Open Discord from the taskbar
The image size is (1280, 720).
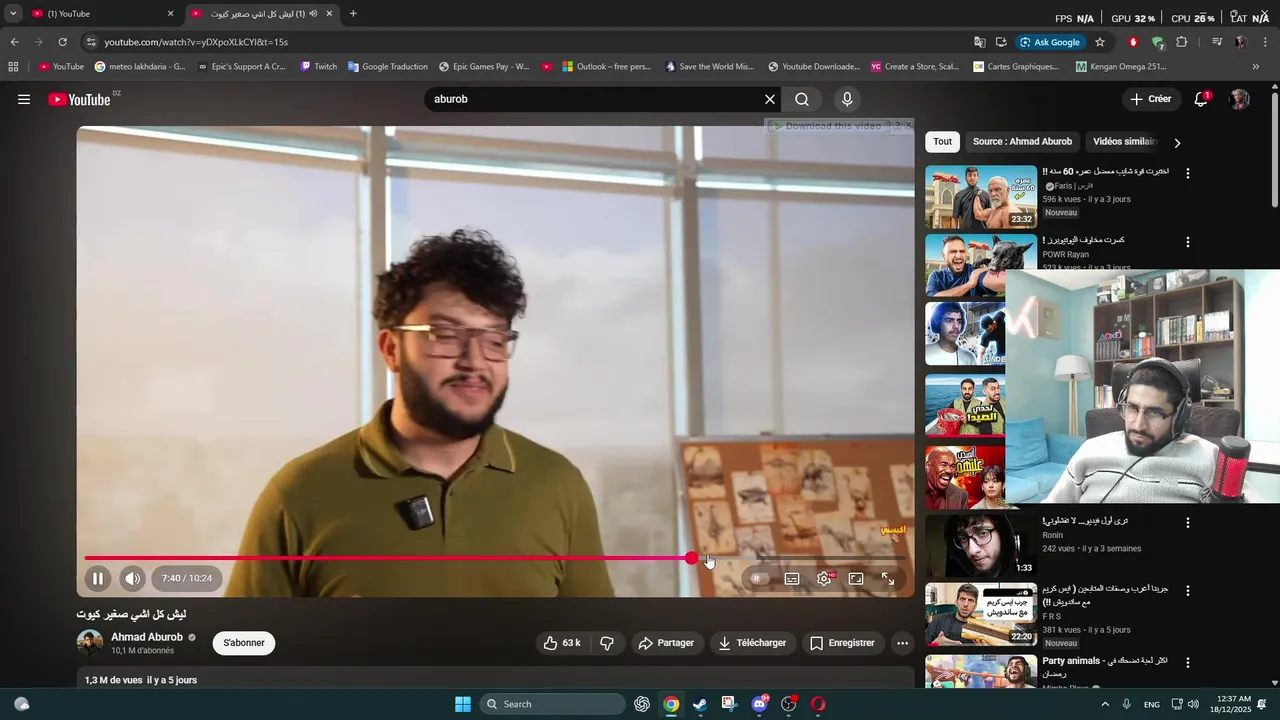coord(759,704)
